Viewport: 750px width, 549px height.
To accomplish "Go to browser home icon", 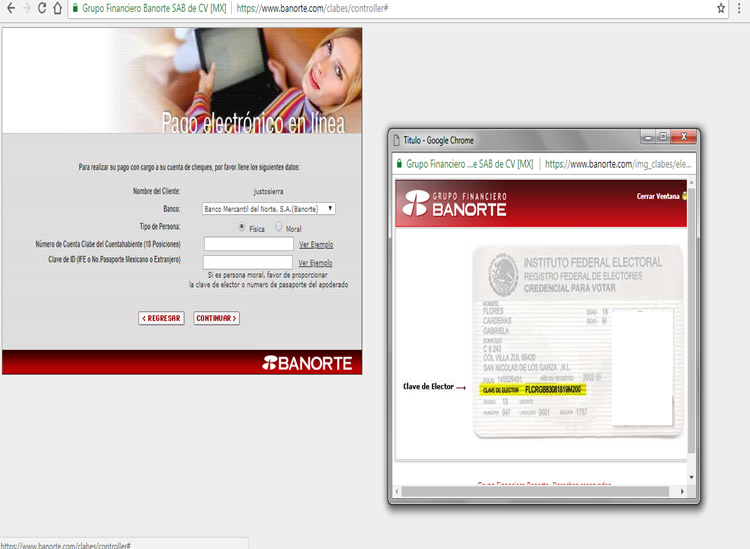I will click(57, 8).
